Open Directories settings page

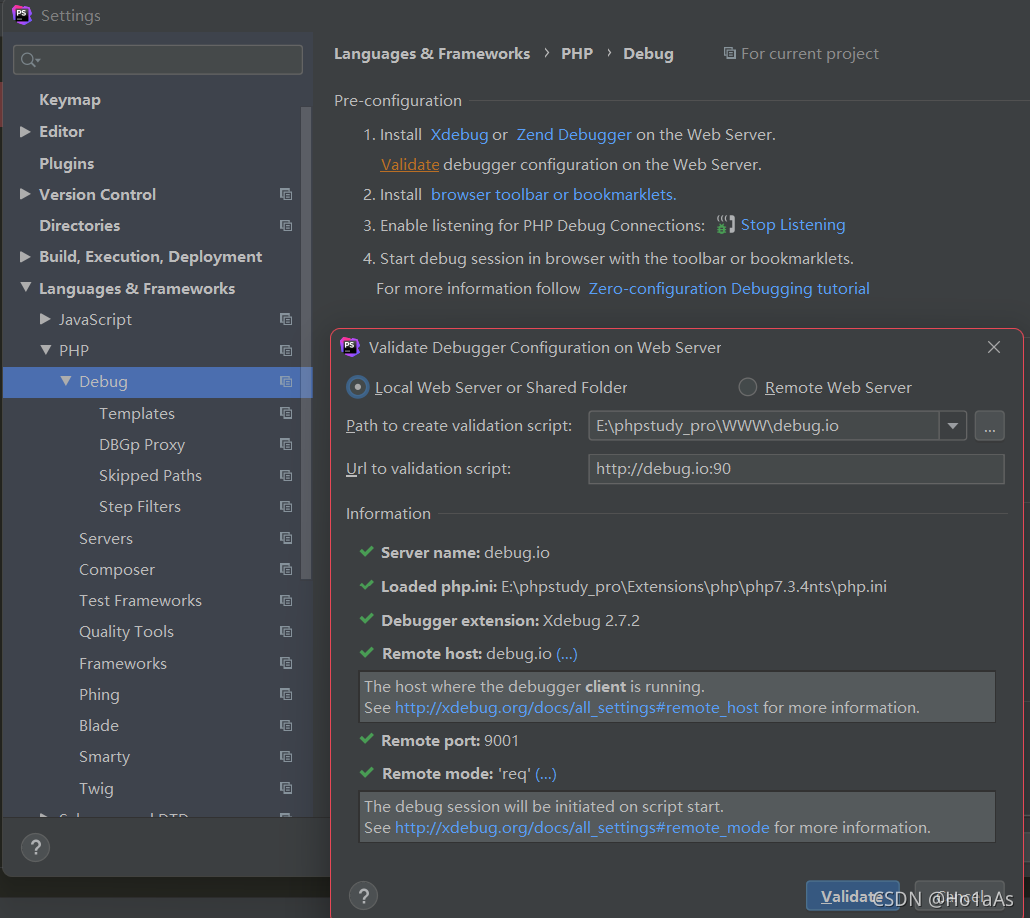point(79,225)
